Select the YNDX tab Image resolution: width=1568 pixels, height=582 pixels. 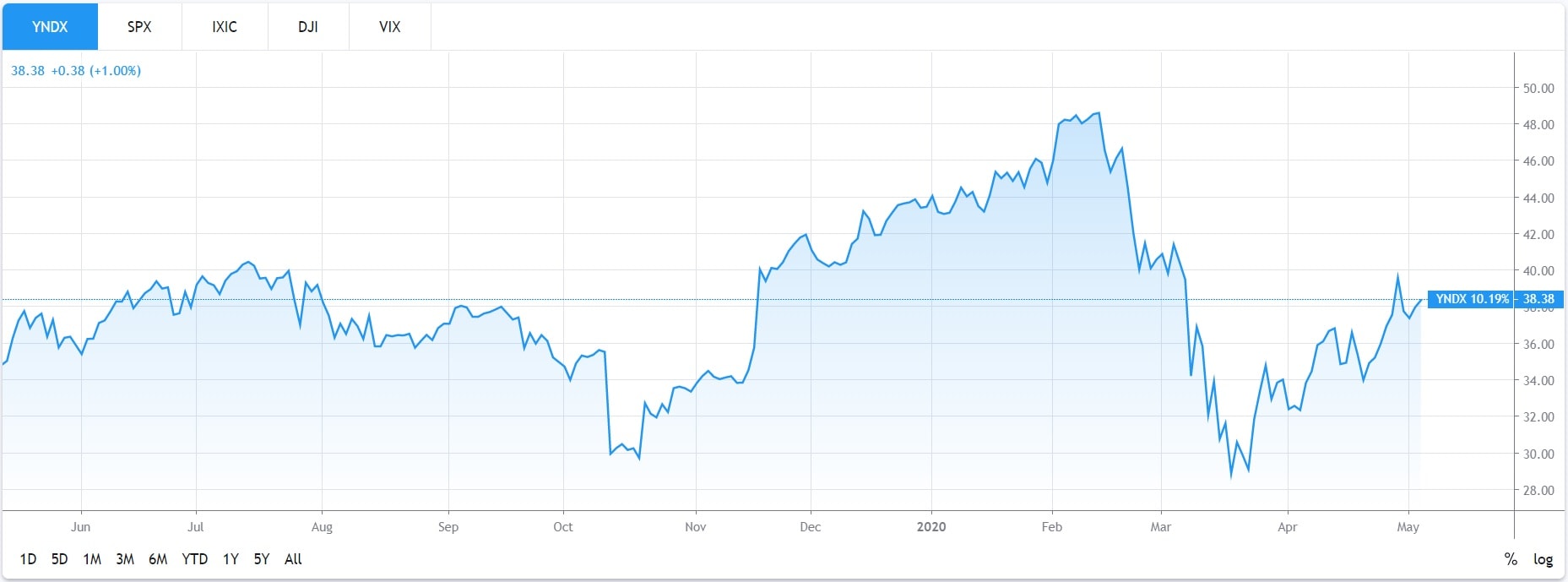[x=50, y=27]
